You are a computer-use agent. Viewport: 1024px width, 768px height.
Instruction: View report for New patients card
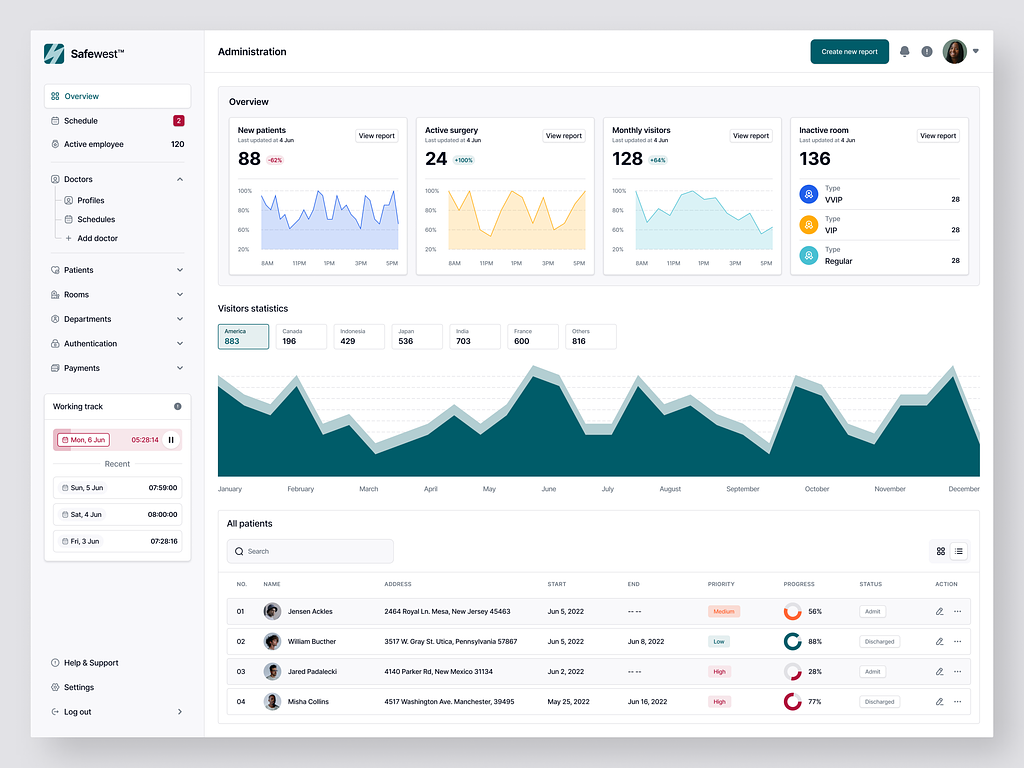point(377,136)
